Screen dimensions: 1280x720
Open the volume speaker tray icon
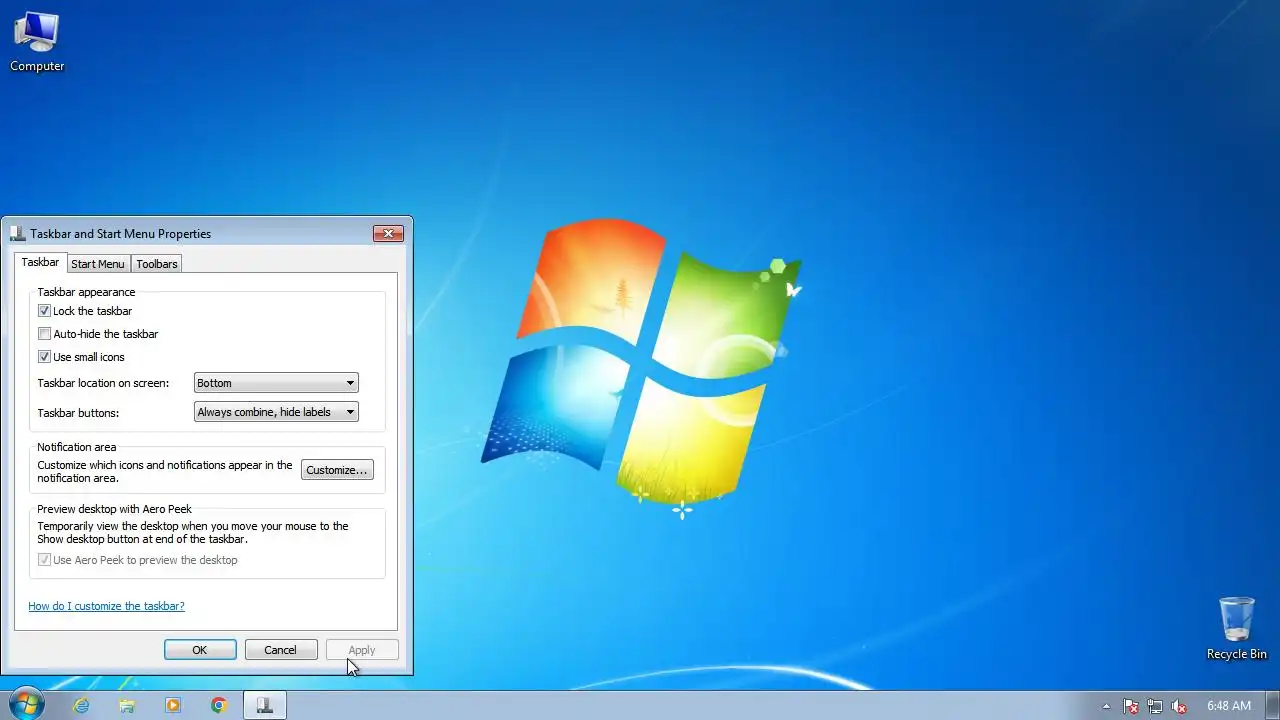1179,706
